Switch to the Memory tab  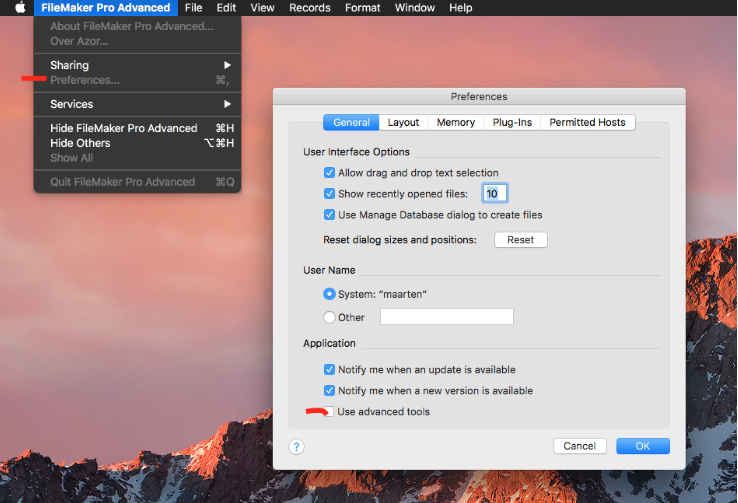coord(455,122)
